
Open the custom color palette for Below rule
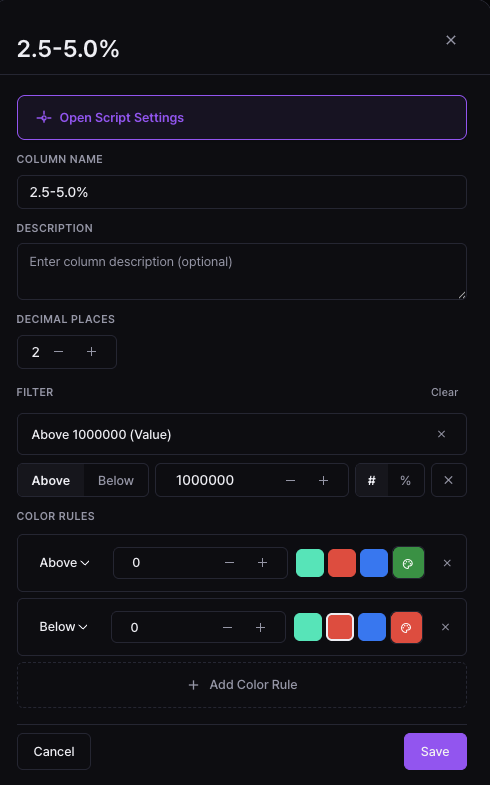406,627
